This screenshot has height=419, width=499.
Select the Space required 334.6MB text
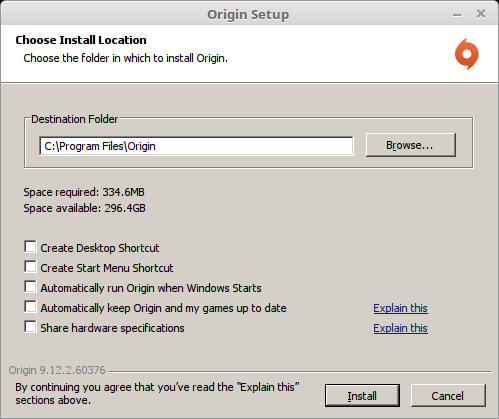84,192
